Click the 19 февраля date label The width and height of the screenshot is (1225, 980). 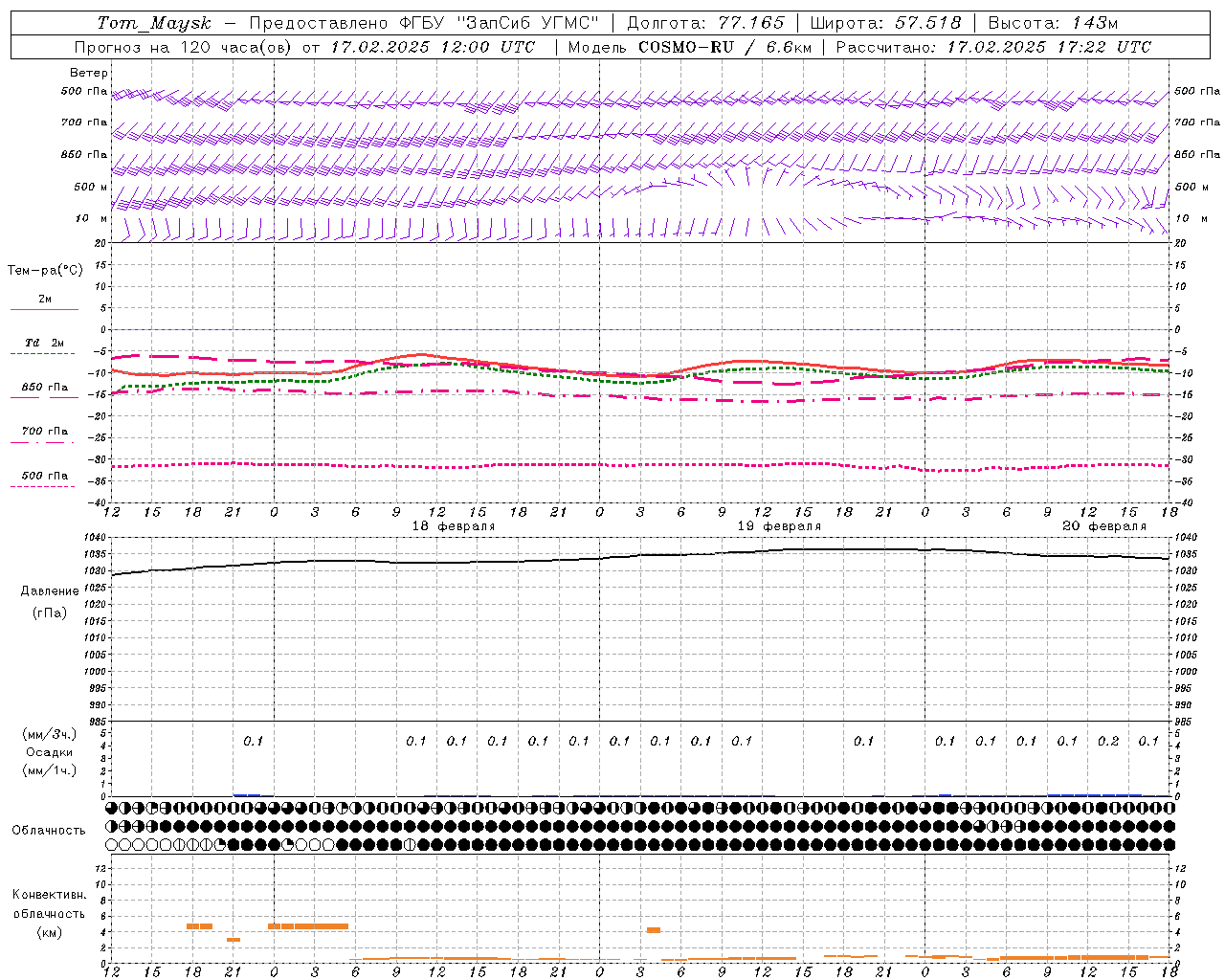point(779,526)
